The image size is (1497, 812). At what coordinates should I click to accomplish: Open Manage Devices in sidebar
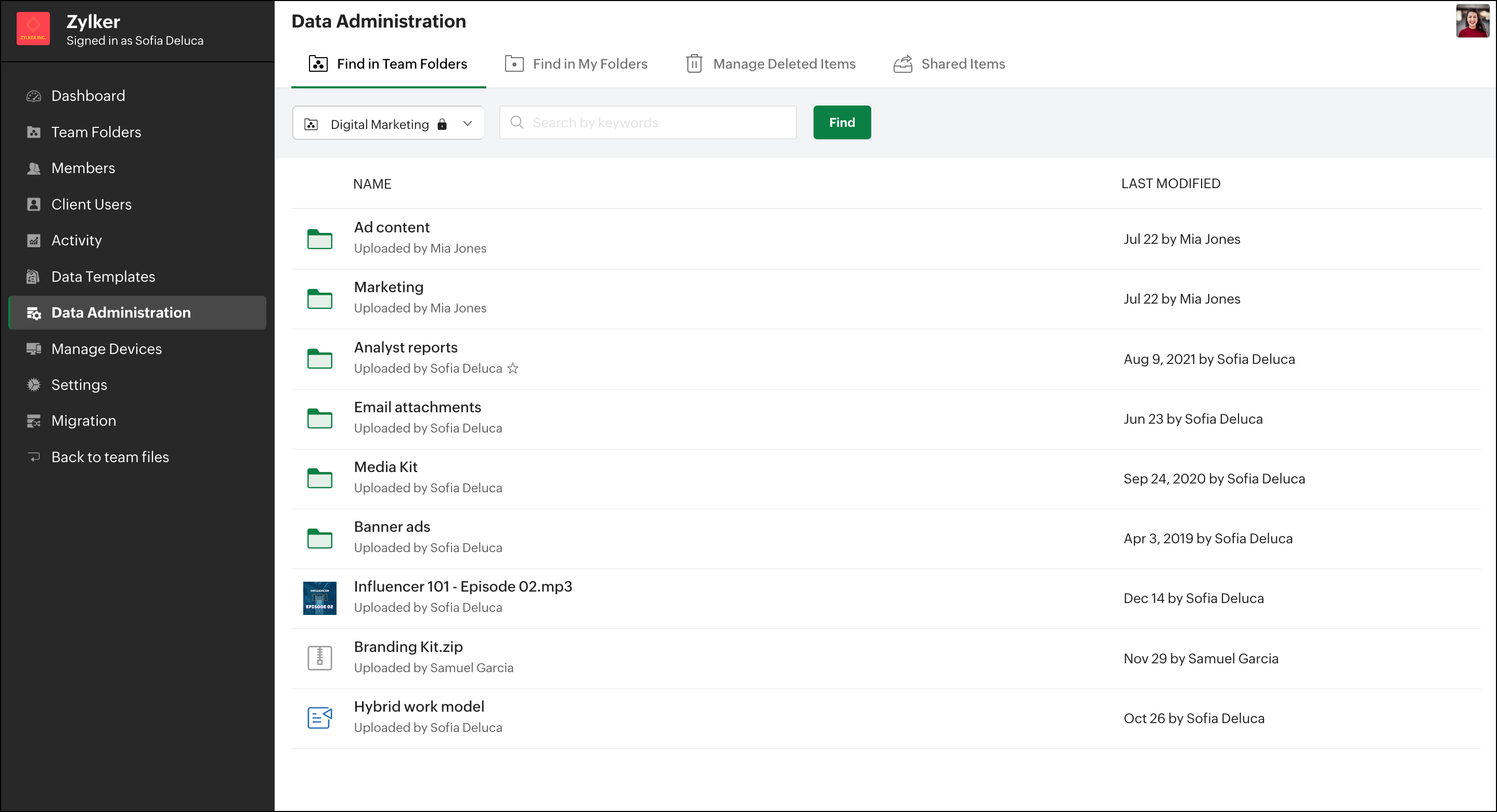[106, 348]
